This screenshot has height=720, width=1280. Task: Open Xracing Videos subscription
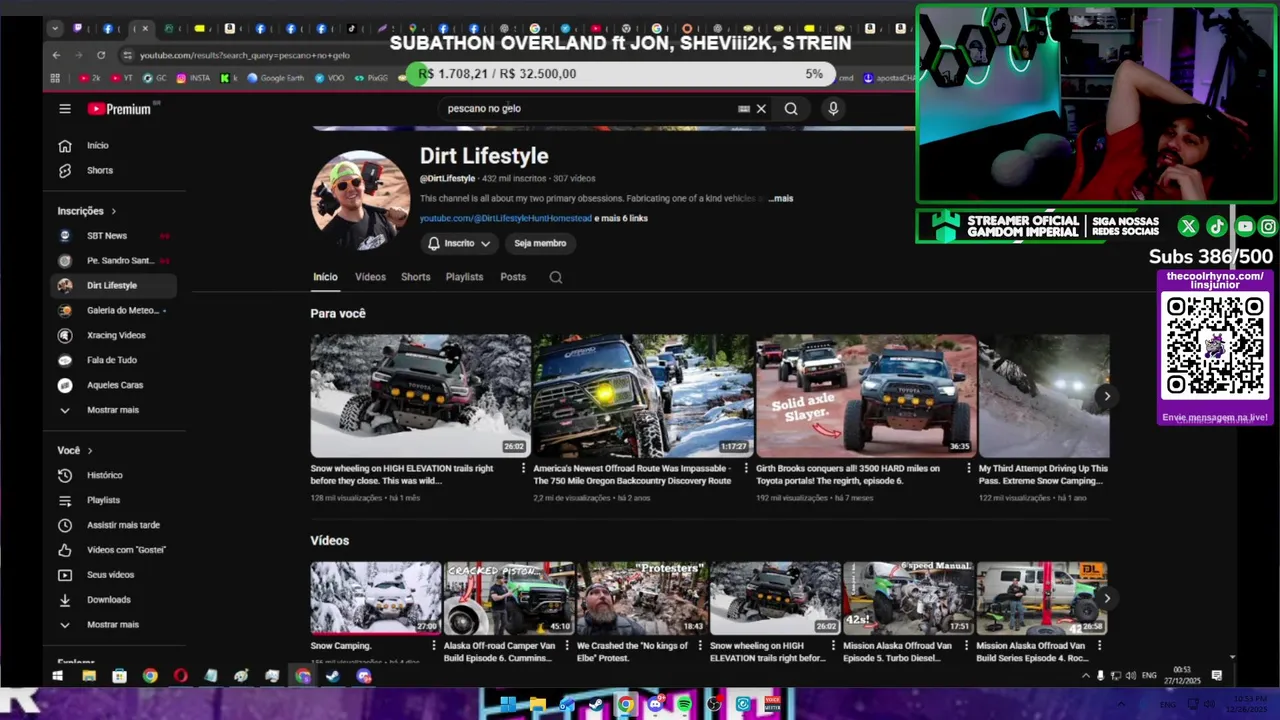pyautogui.click(x=114, y=335)
